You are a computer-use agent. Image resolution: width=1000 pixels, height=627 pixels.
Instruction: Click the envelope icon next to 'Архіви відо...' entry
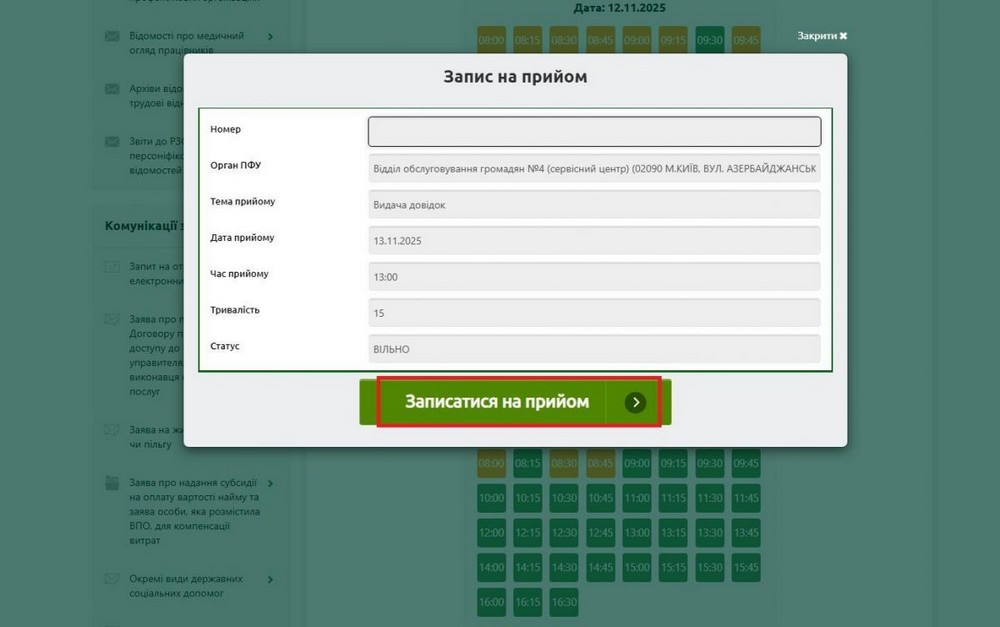[112, 90]
